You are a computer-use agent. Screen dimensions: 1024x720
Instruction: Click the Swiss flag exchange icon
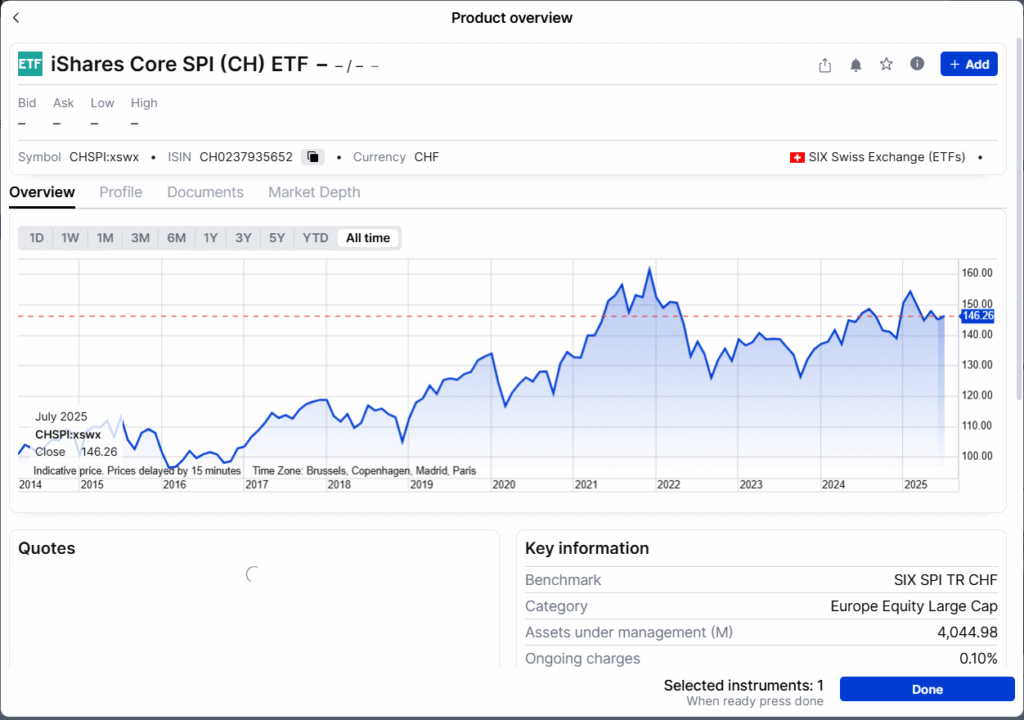point(797,157)
